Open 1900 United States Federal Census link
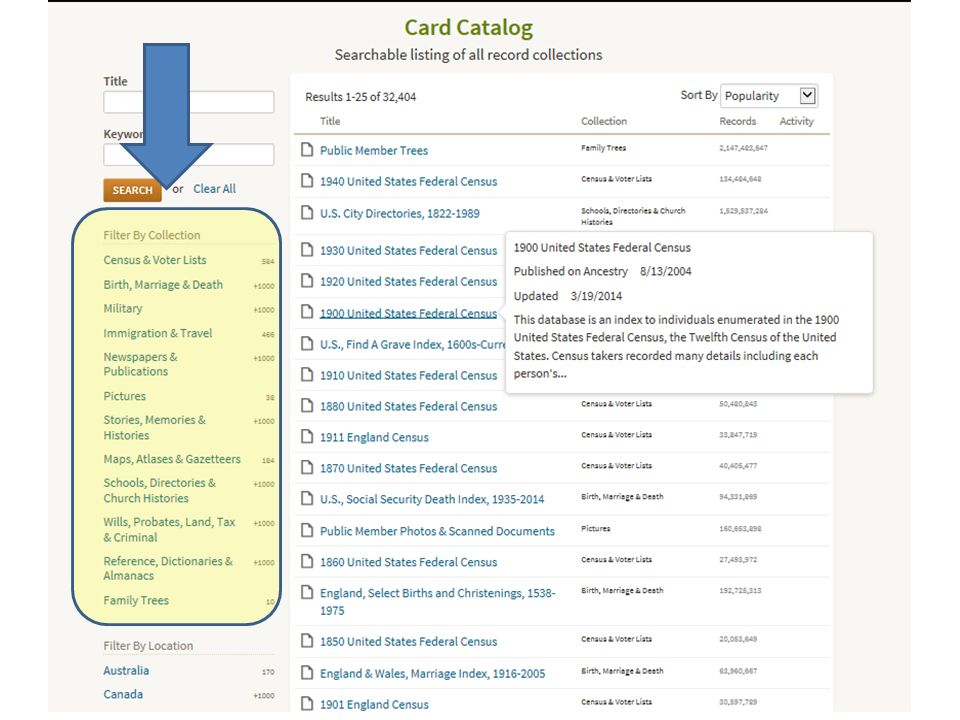This screenshot has width=960, height=720. click(x=408, y=313)
